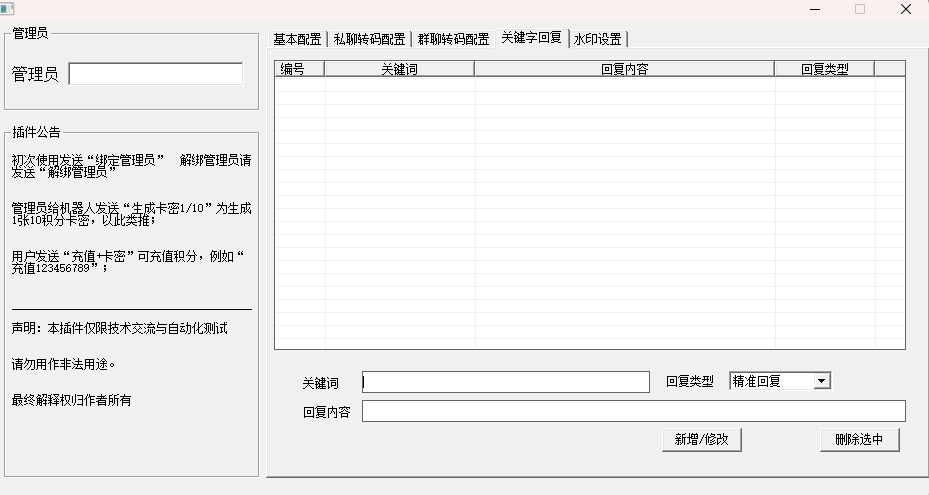929x495 pixels.
Task: Click the 删除选中 button
Action: pyautogui.click(x=859, y=440)
